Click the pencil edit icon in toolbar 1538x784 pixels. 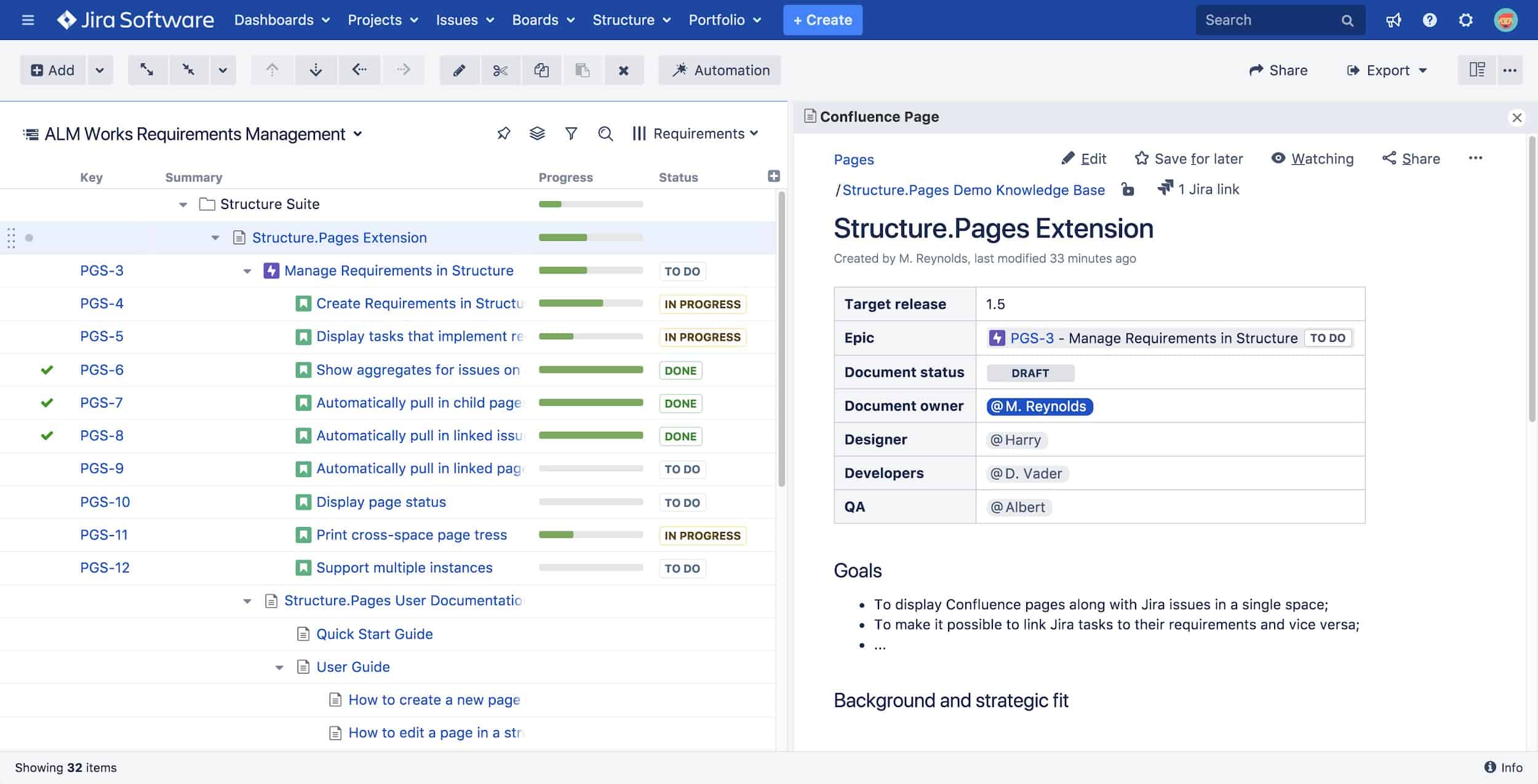tap(459, 70)
